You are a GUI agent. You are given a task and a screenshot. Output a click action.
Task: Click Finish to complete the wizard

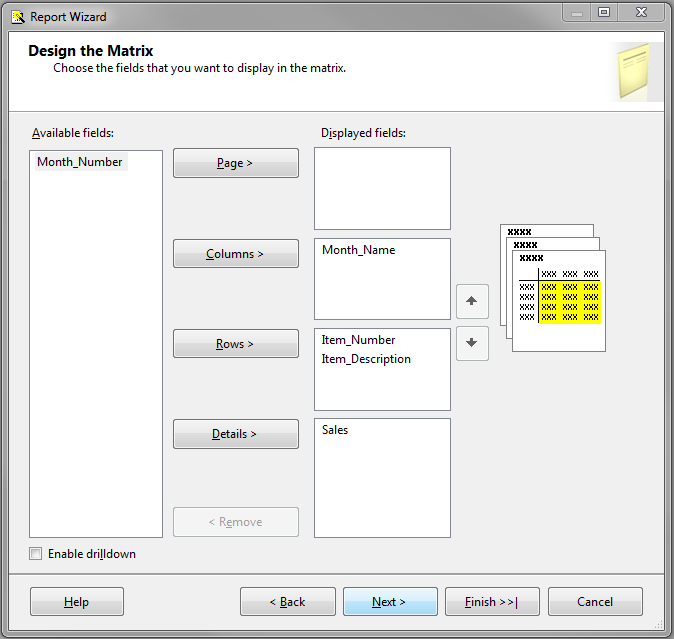[491, 602]
